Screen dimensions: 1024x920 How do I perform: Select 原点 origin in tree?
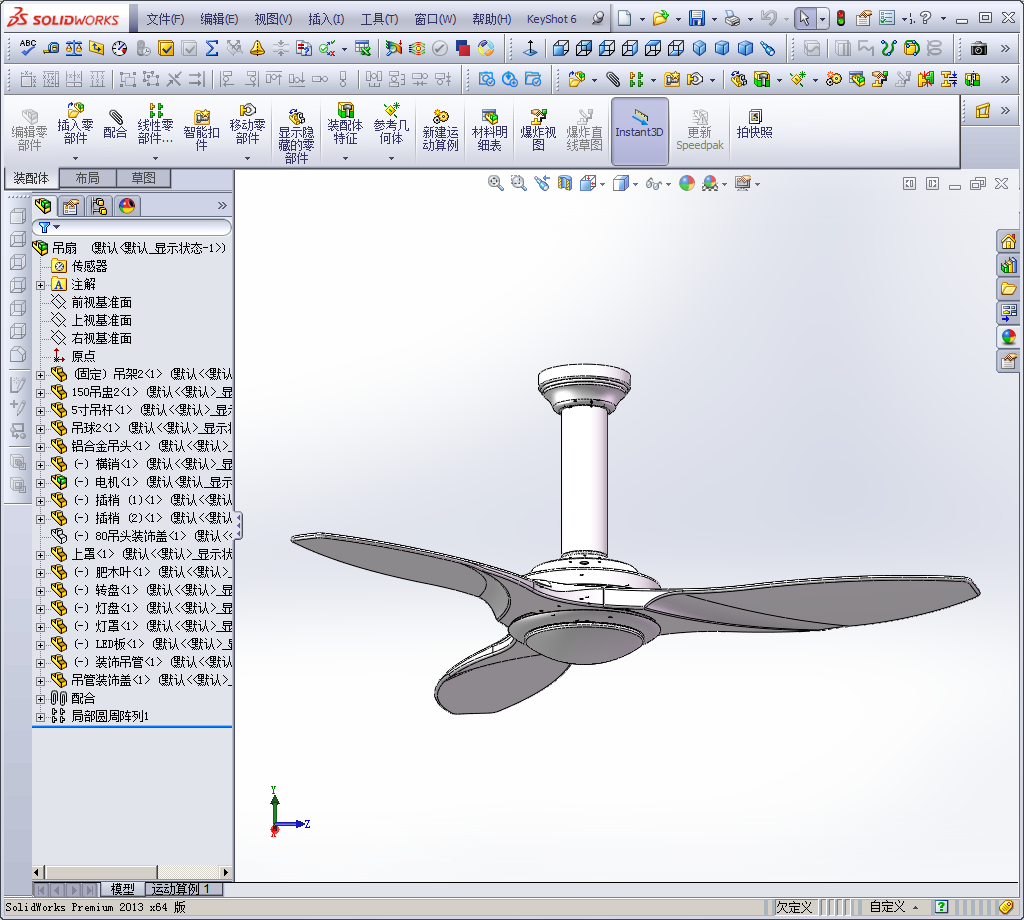[83, 357]
